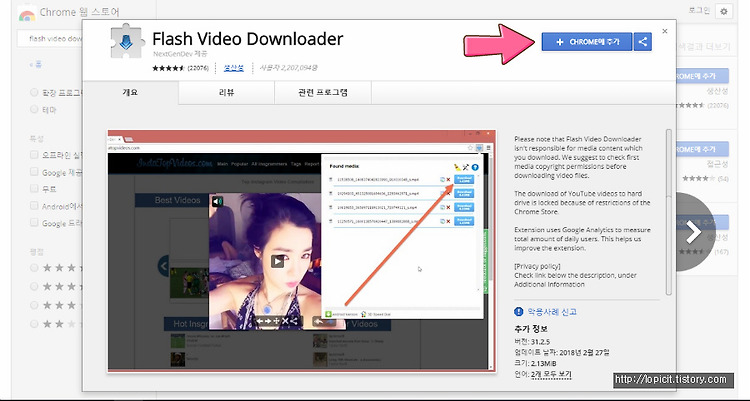Tick the Google 제공 checkbox
Viewport: 750px width, 401px height.
34,172
